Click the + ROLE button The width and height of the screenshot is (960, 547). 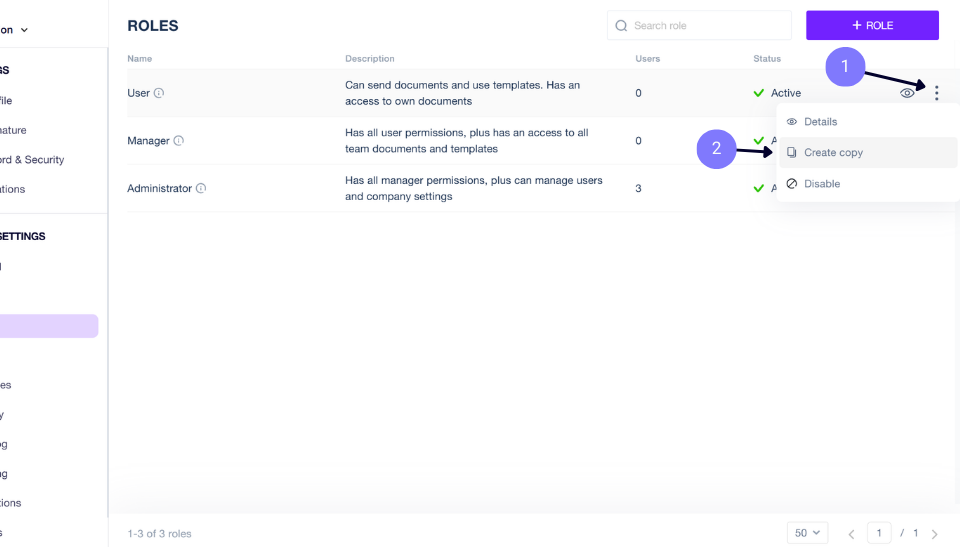[x=872, y=25]
